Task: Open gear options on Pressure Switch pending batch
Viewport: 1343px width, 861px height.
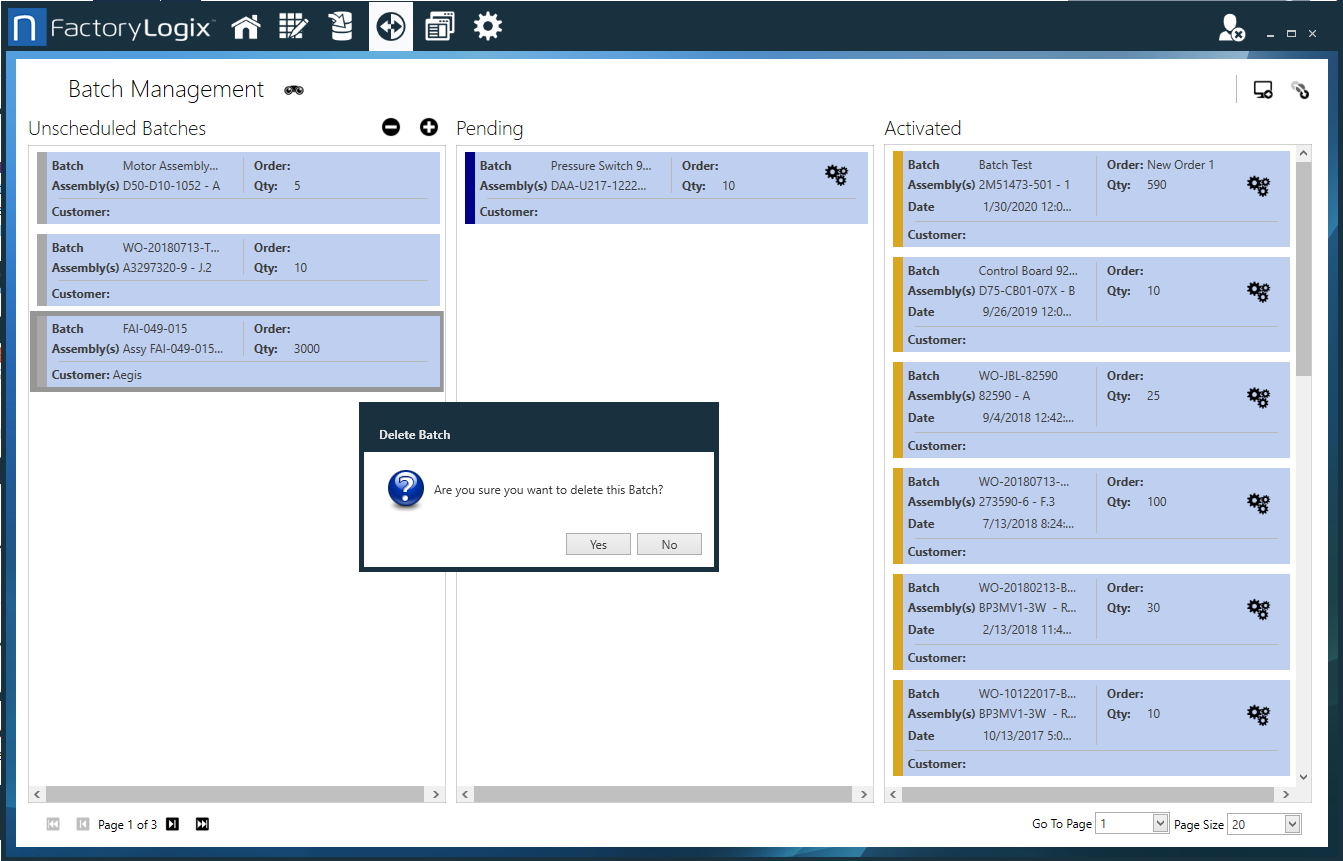Action: click(836, 174)
